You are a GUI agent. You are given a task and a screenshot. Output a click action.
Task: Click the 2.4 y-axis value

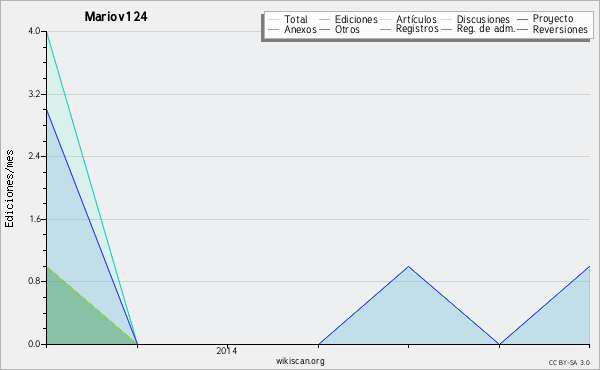click(34, 156)
